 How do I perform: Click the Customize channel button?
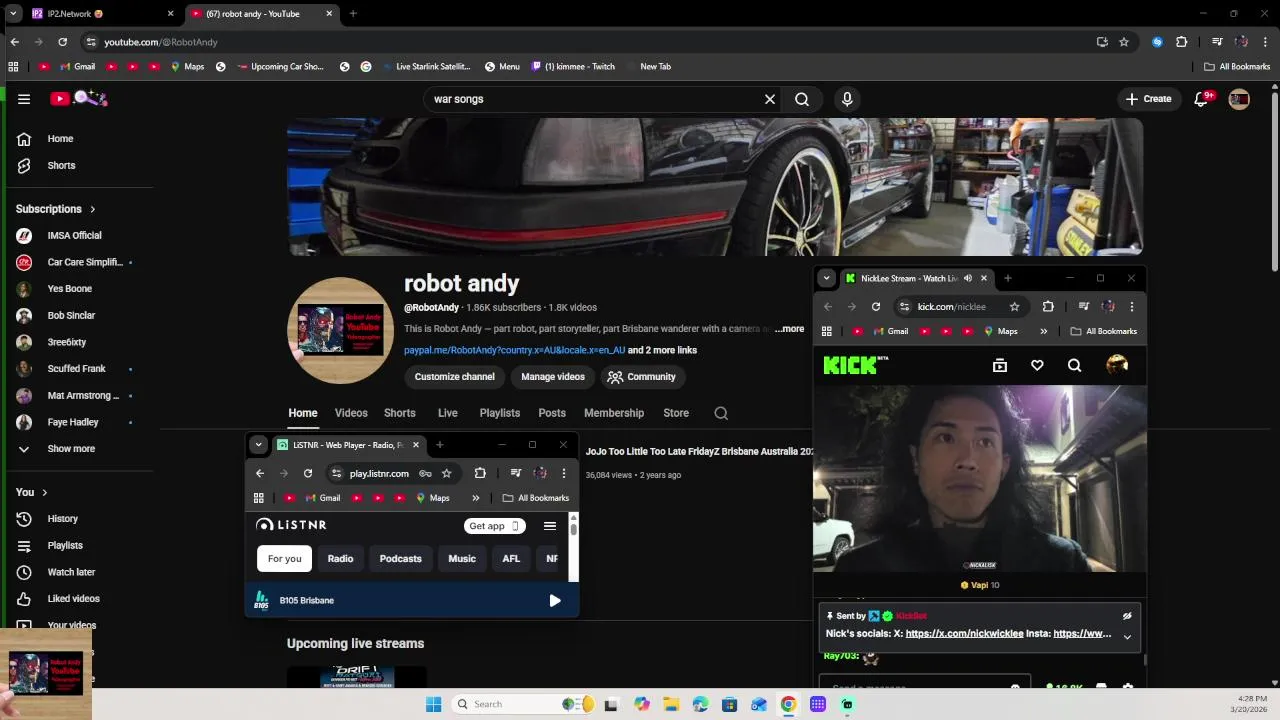(x=455, y=377)
